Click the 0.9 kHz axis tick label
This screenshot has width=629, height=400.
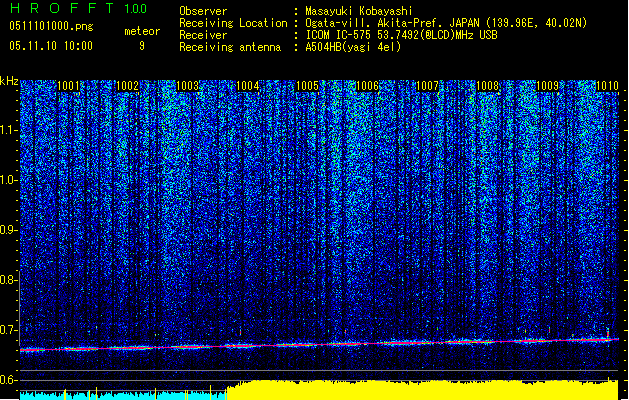coord(8,230)
